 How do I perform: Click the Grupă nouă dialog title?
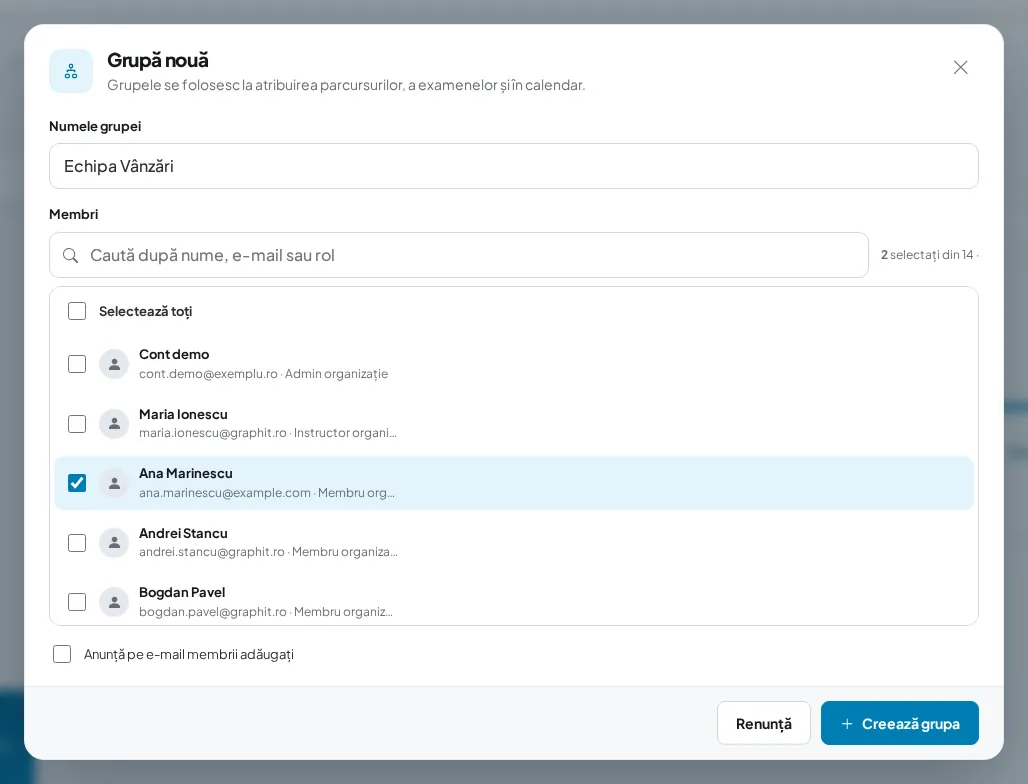tap(158, 60)
